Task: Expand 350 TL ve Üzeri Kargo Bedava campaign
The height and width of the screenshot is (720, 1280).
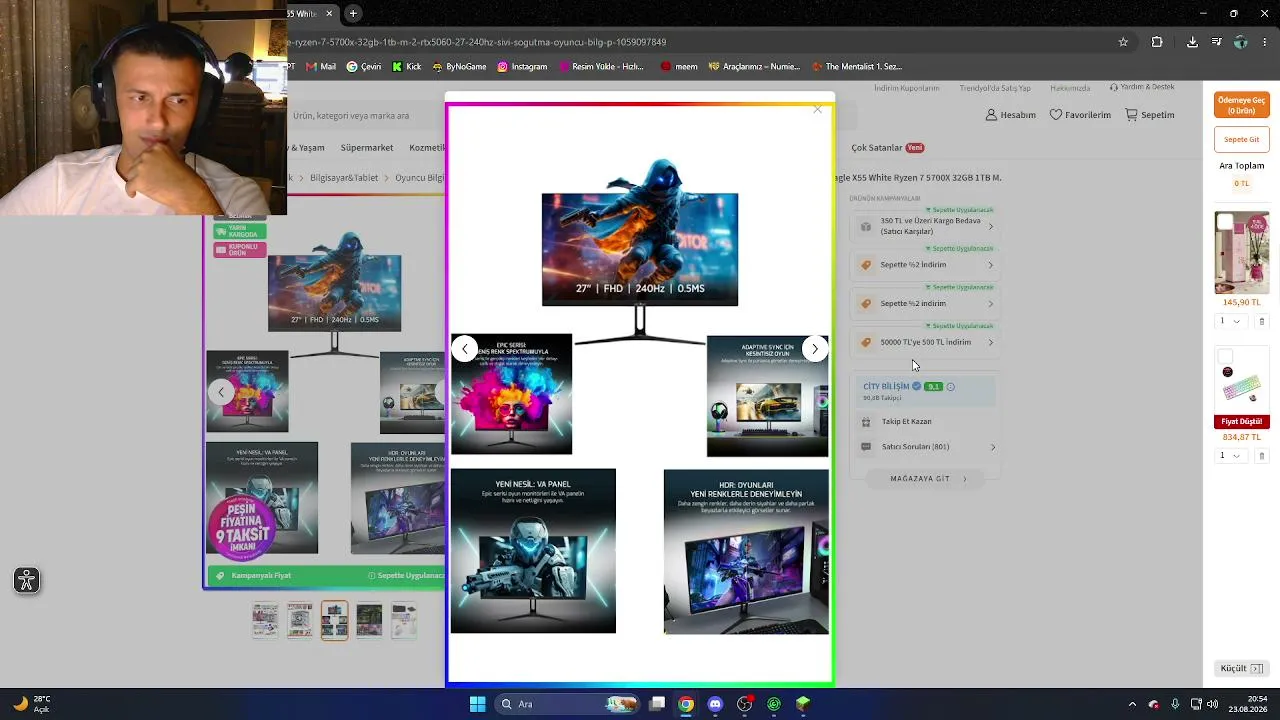Action: [x=927, y=226]
